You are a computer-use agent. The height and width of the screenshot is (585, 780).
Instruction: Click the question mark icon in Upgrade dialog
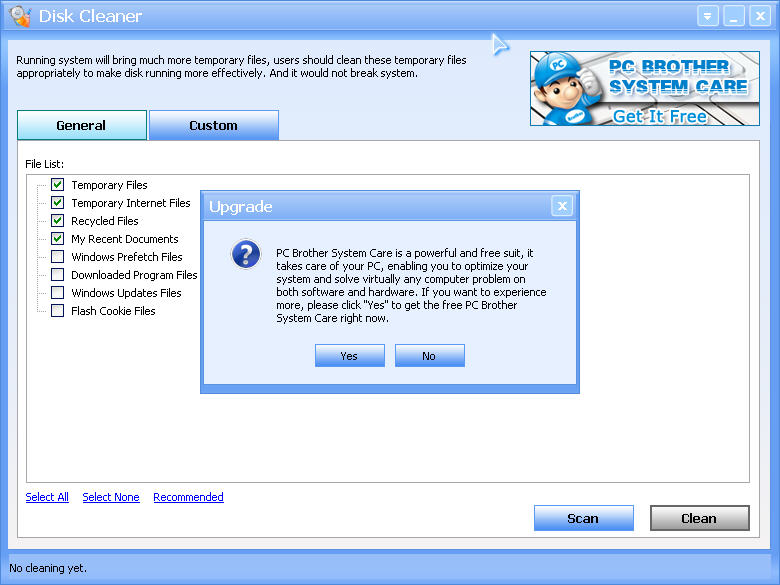[x=246, y=255]
